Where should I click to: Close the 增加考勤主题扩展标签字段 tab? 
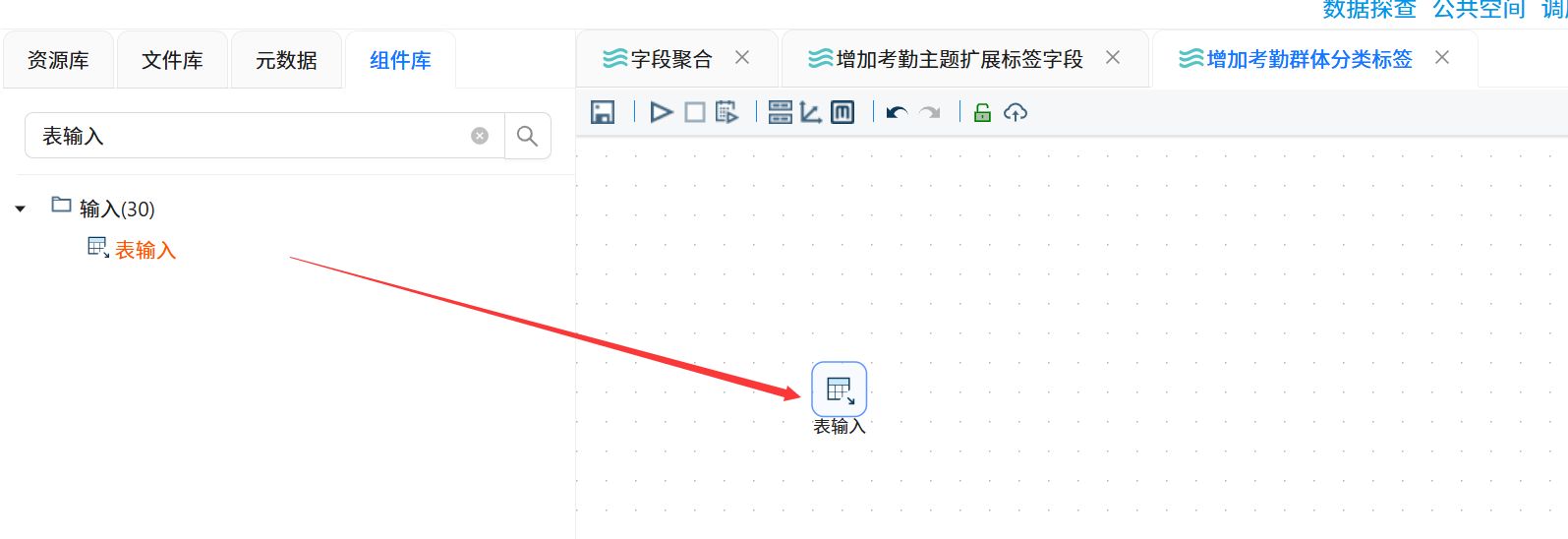pos(1113,57)
